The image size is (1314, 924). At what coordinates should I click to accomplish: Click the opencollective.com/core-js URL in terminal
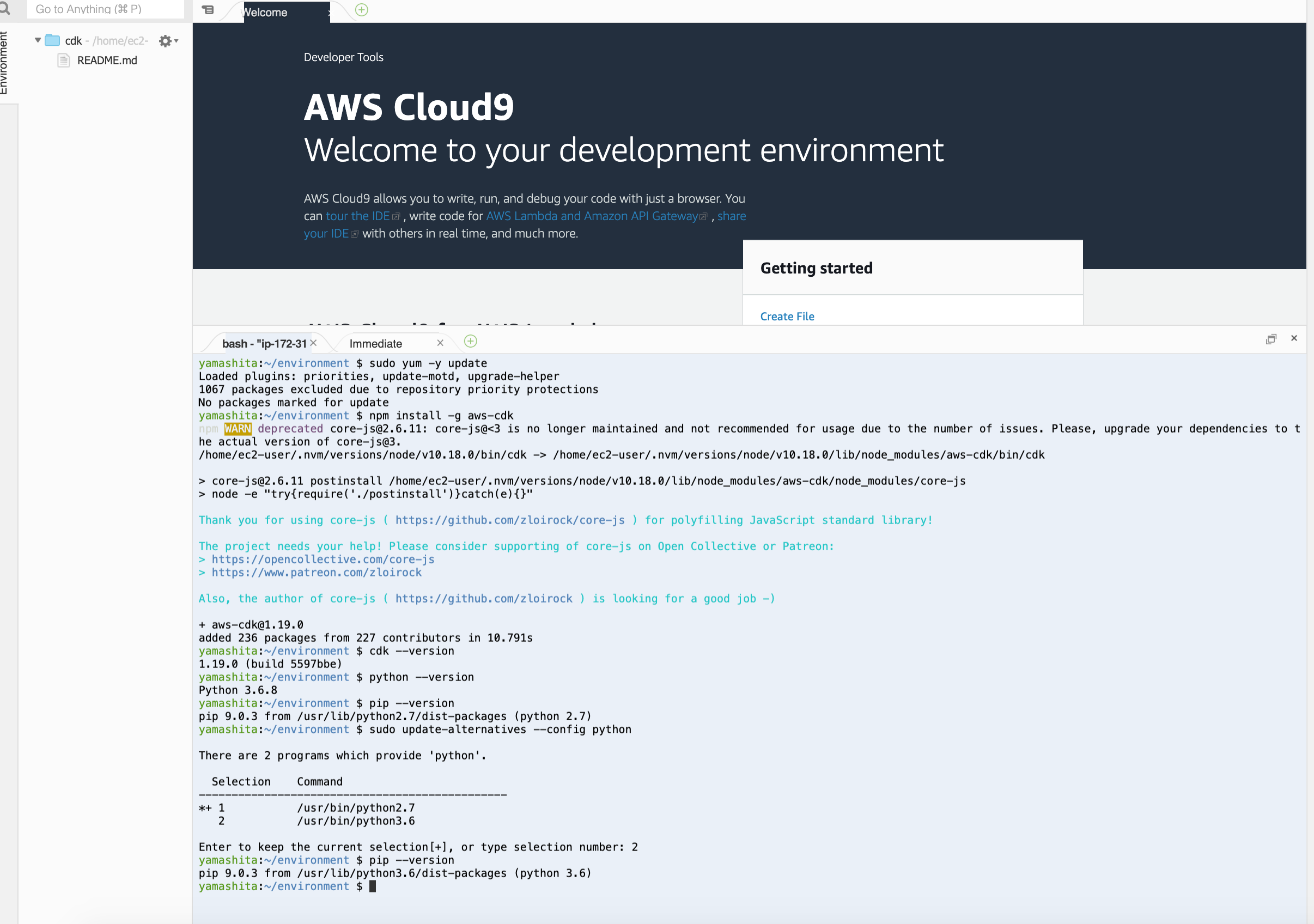(323, 560)
